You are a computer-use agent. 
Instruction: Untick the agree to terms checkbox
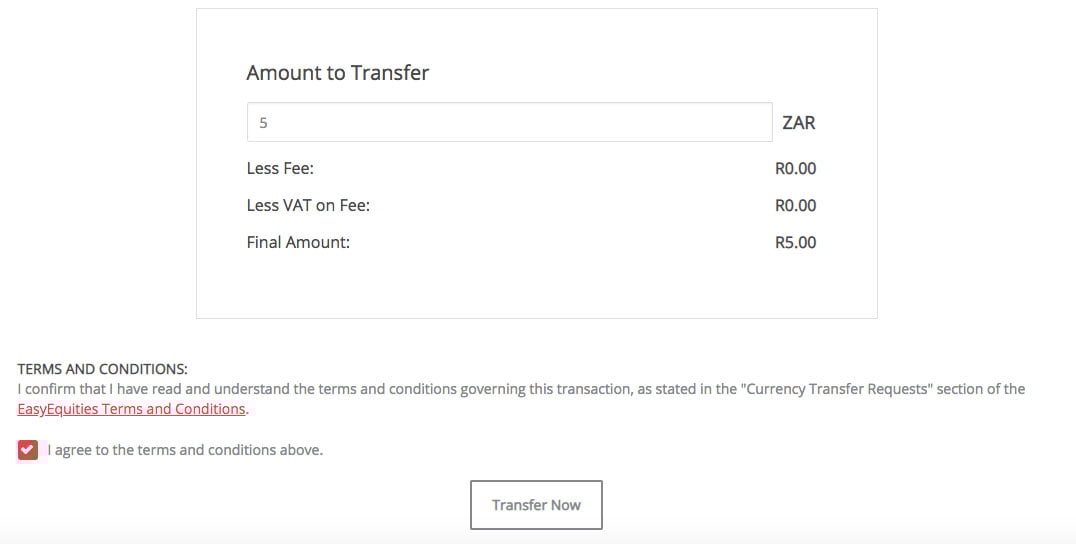click(27, 450)
